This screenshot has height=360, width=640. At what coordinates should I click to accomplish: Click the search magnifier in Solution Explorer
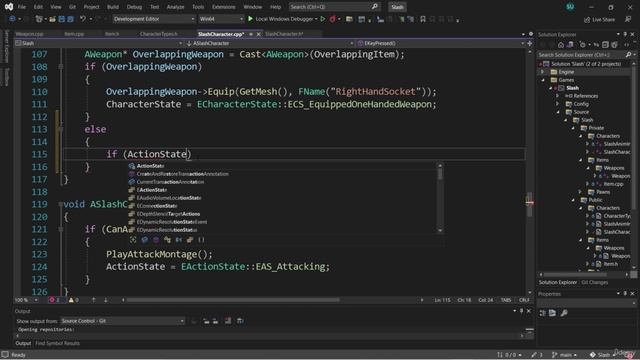(629, 54)
